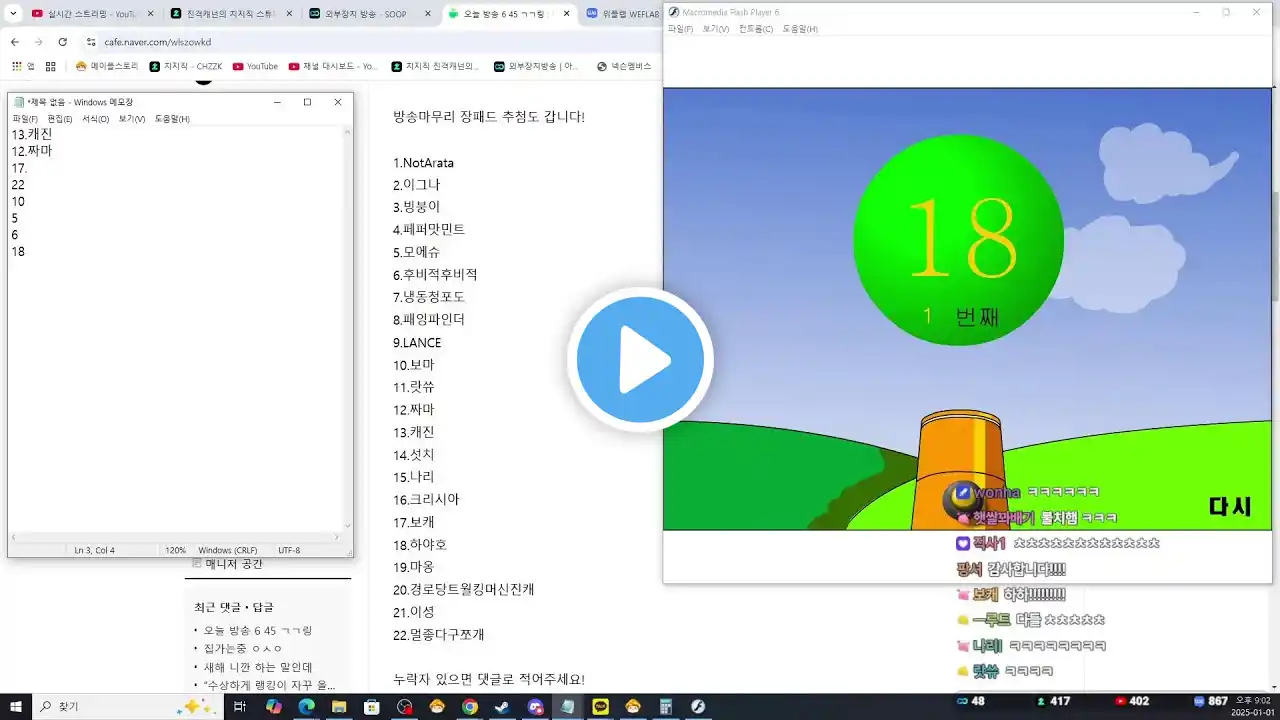Click the 다시 button in Flash game
The width and height of the screenshot is (1280, 720).
[1230, 506]
